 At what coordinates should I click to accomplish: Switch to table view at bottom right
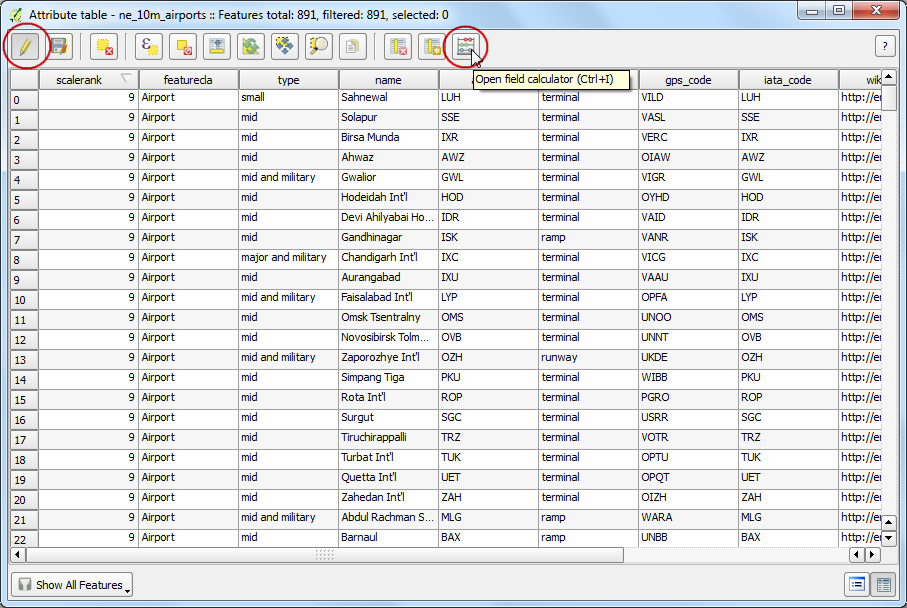883,585
